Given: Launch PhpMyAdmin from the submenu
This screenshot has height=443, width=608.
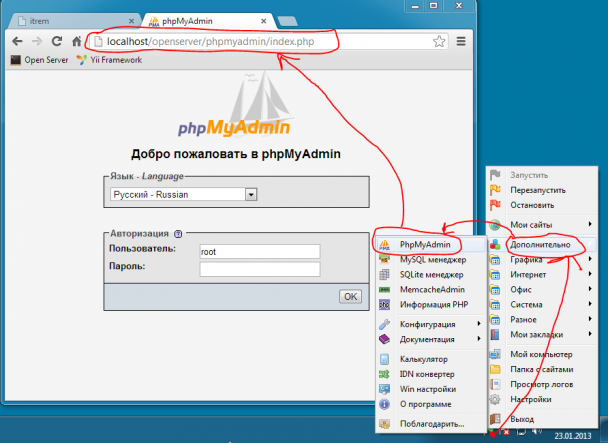Looking at the screenshot, I should [x=431, y=244].
